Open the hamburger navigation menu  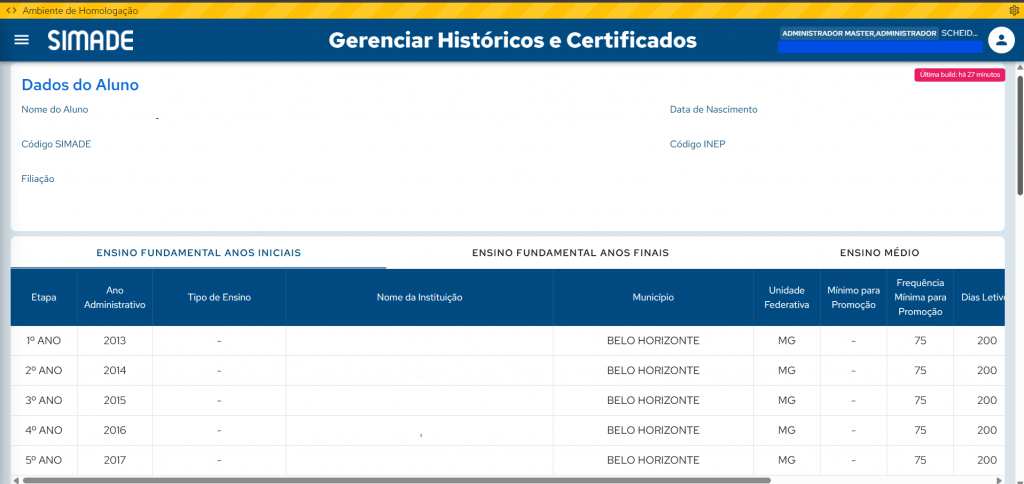(22, 40)
